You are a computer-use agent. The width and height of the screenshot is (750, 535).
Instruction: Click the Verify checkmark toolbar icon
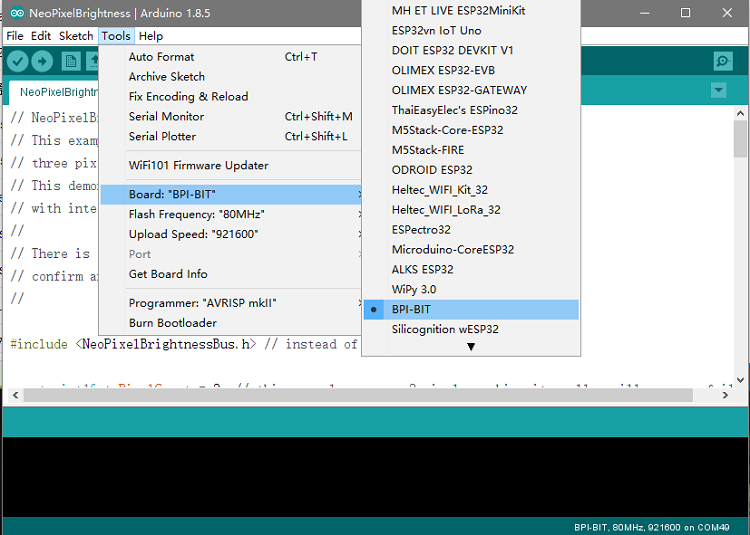point(18,62)
